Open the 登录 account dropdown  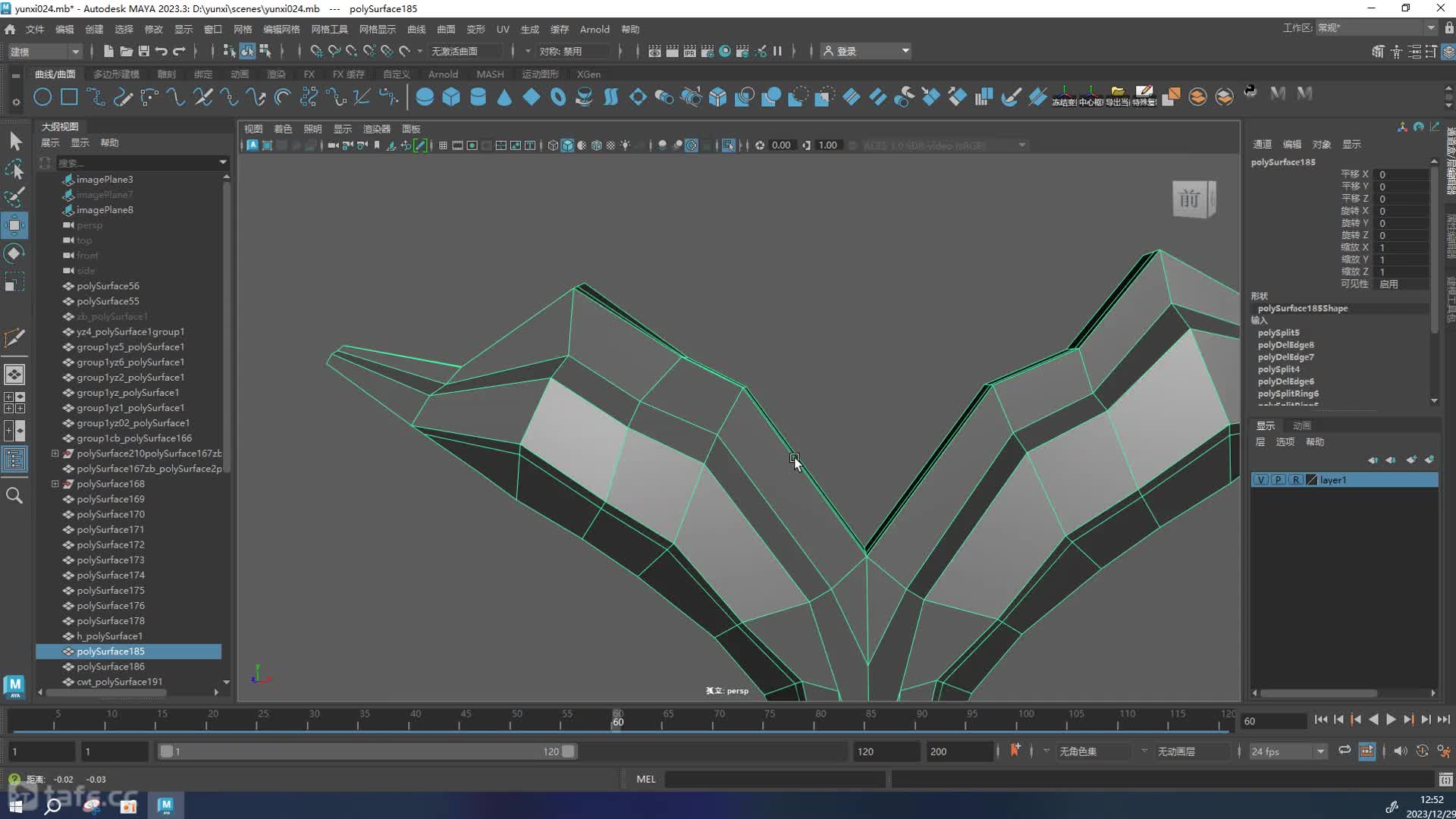pyautogui.click(x=866, y=51)
